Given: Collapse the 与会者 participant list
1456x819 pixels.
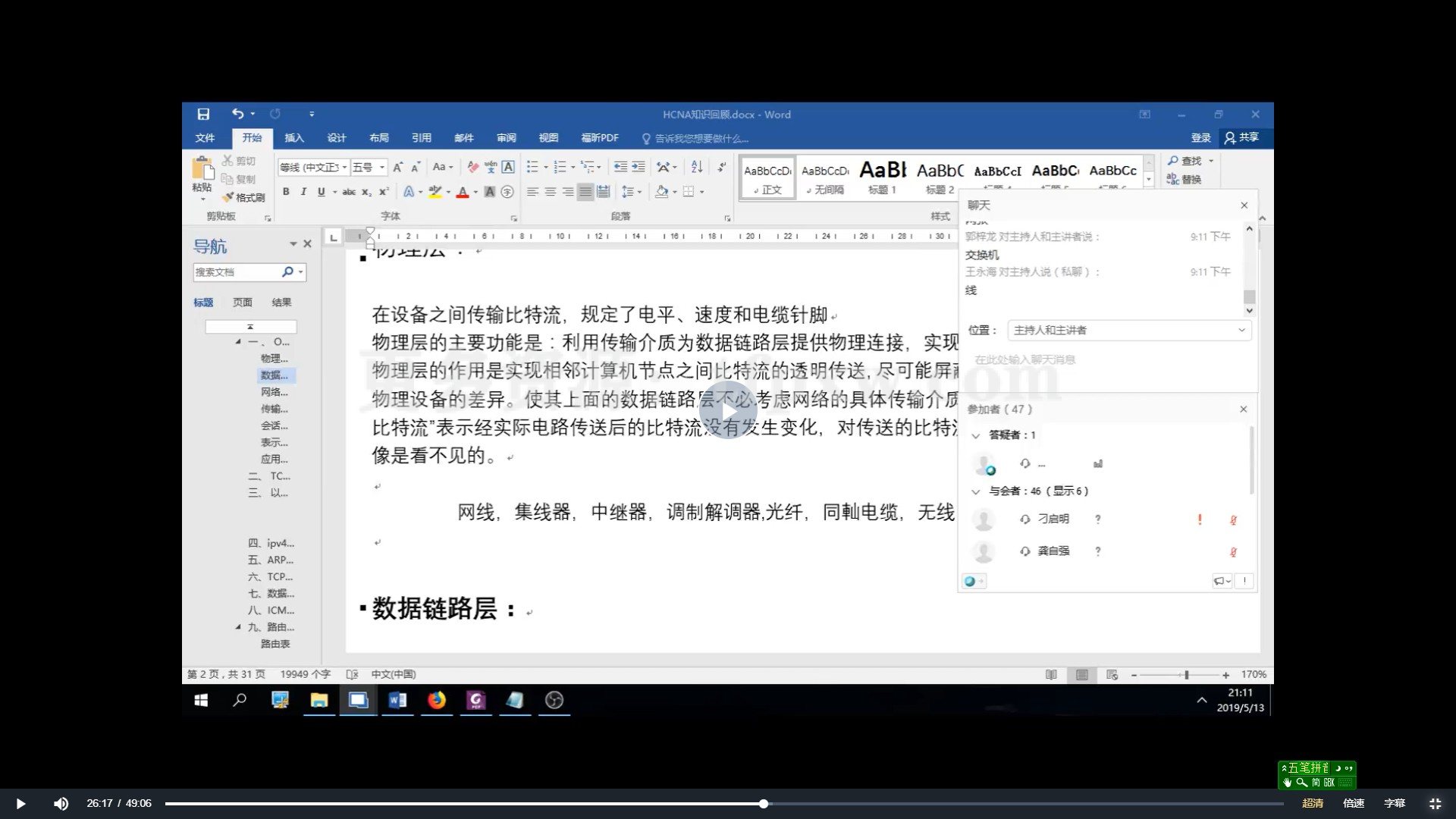Looking at the screenshot, I should 974,491.
